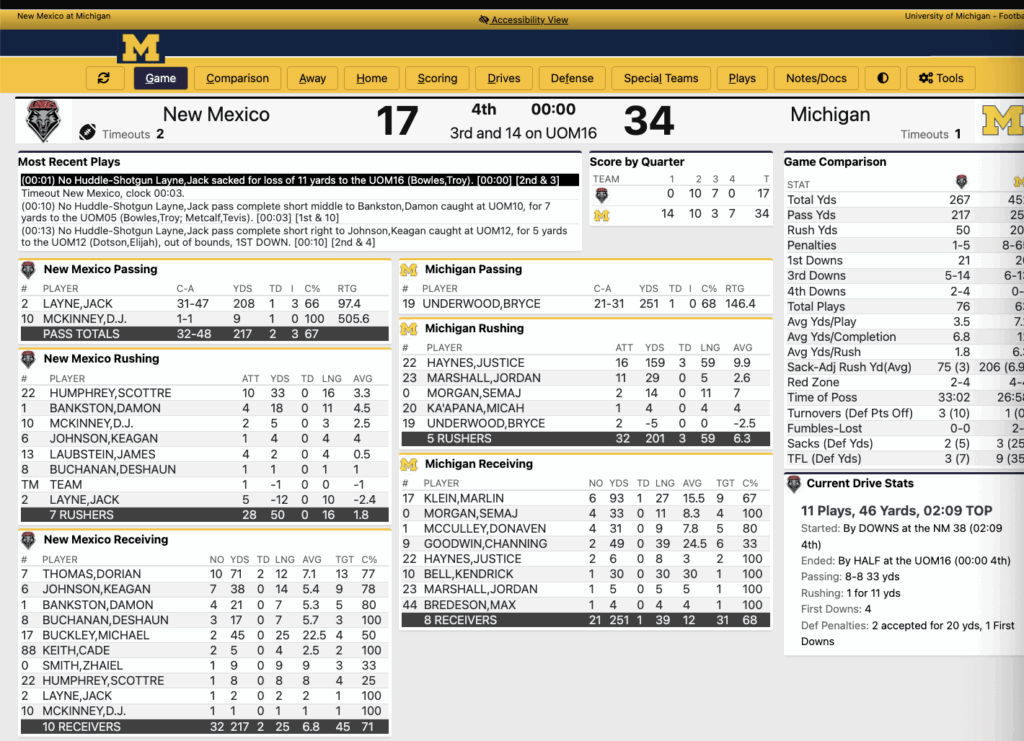The height and width of the screenshot is (741, 1024).
Task: Click the M icon beside Michigan Receiving
Action: click(x=409, y=464)
